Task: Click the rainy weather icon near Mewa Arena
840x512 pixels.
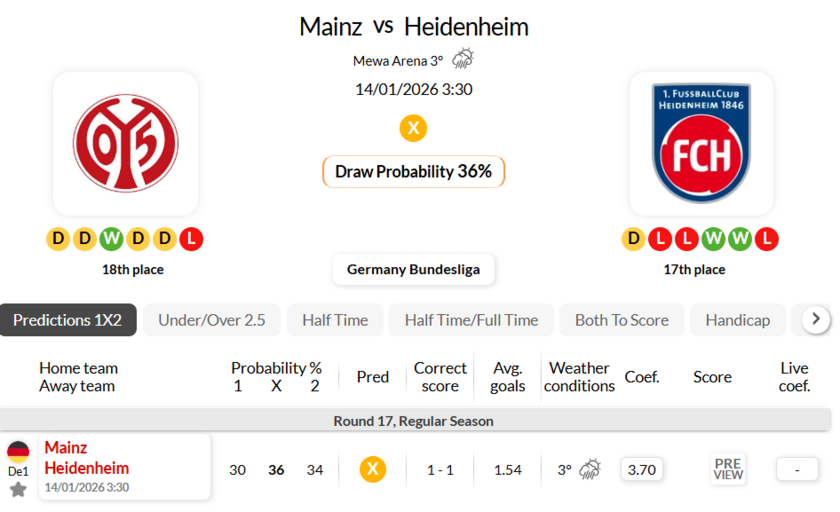Action: coord(463,59)
